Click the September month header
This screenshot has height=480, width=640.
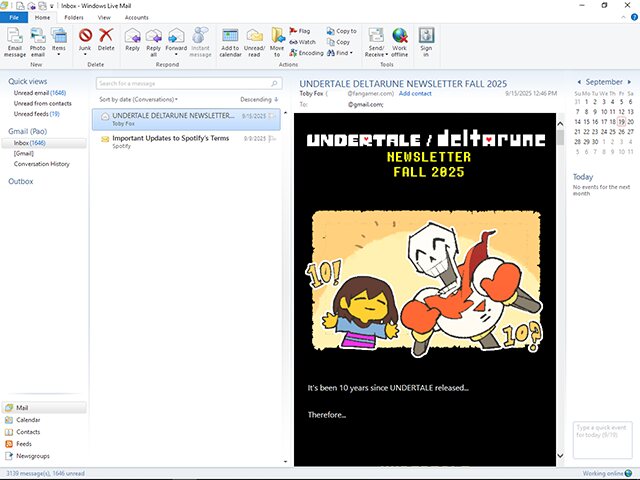tap(604, 82)
